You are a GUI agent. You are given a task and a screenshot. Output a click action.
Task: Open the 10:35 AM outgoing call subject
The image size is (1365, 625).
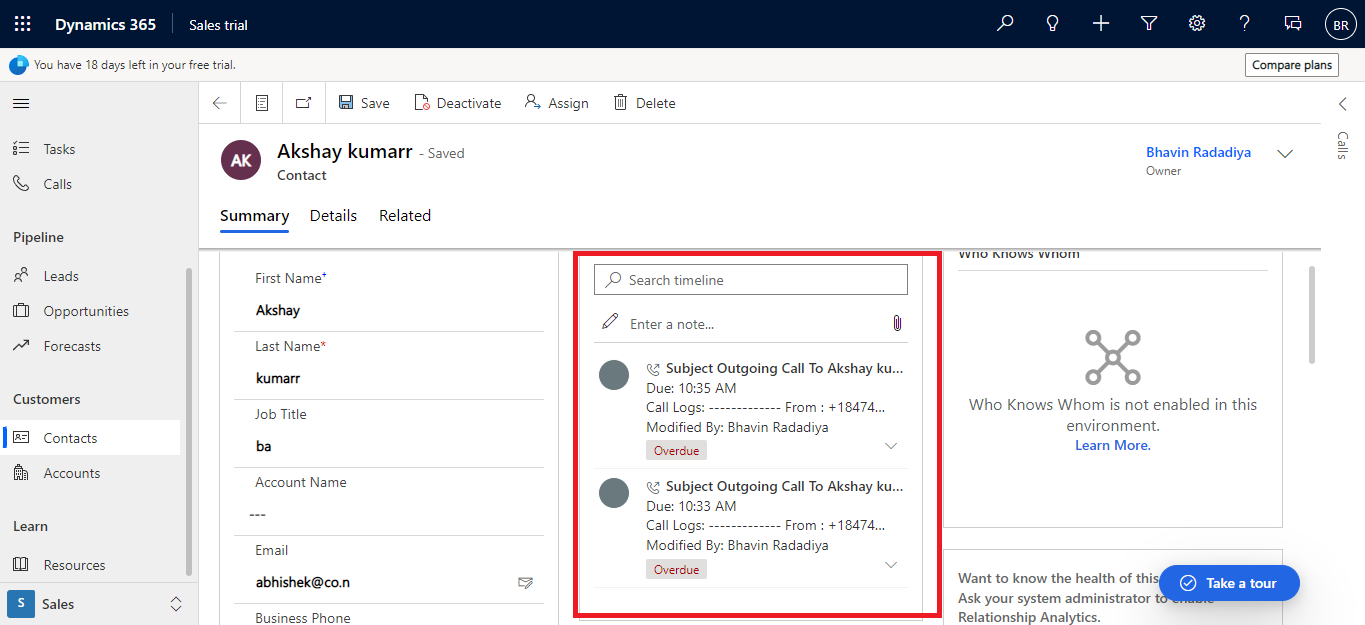click(x=784, y=368)
